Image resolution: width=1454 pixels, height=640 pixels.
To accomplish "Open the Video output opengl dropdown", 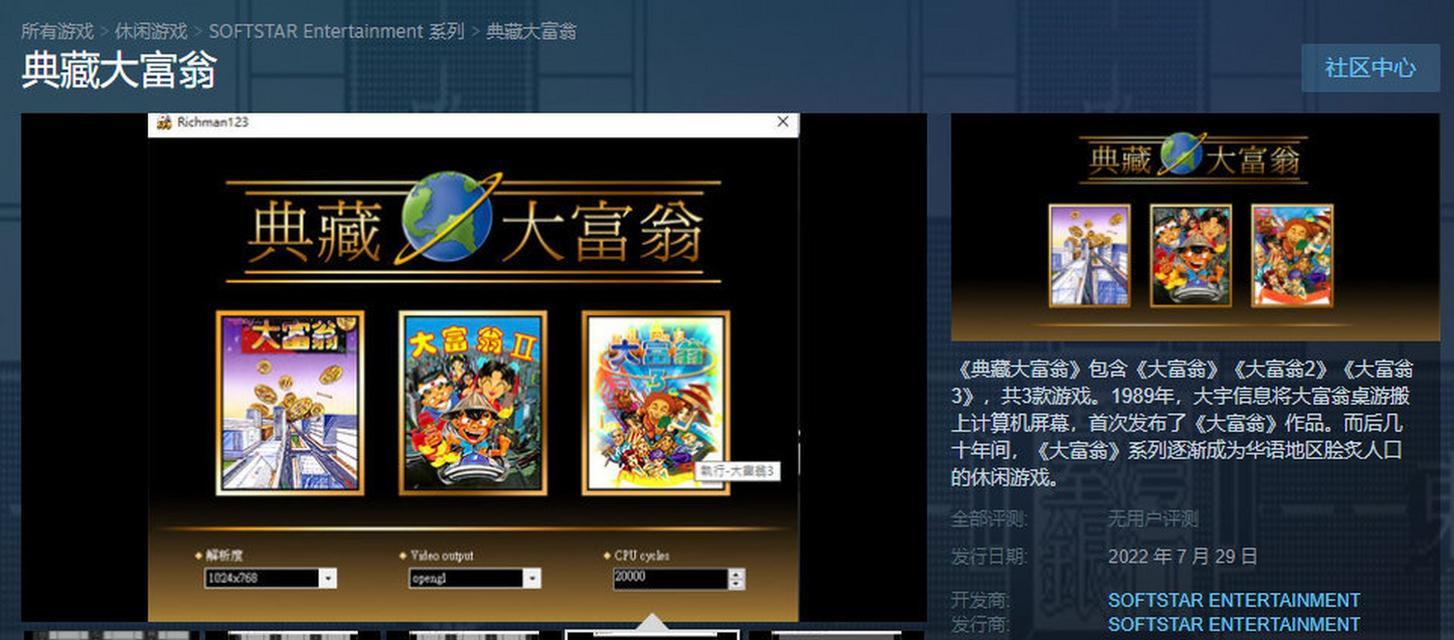I will (x=475, y=578).
